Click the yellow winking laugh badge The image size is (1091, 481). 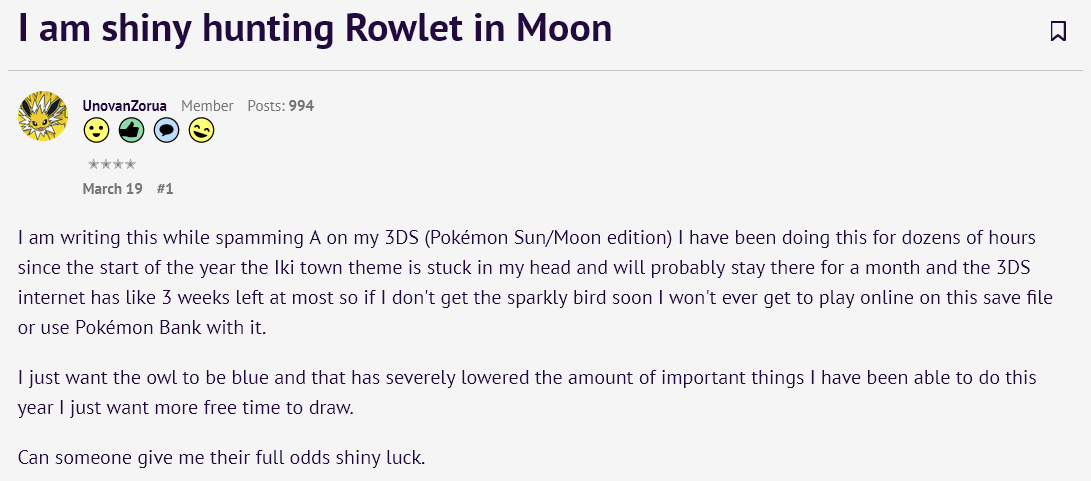[201, 130]
